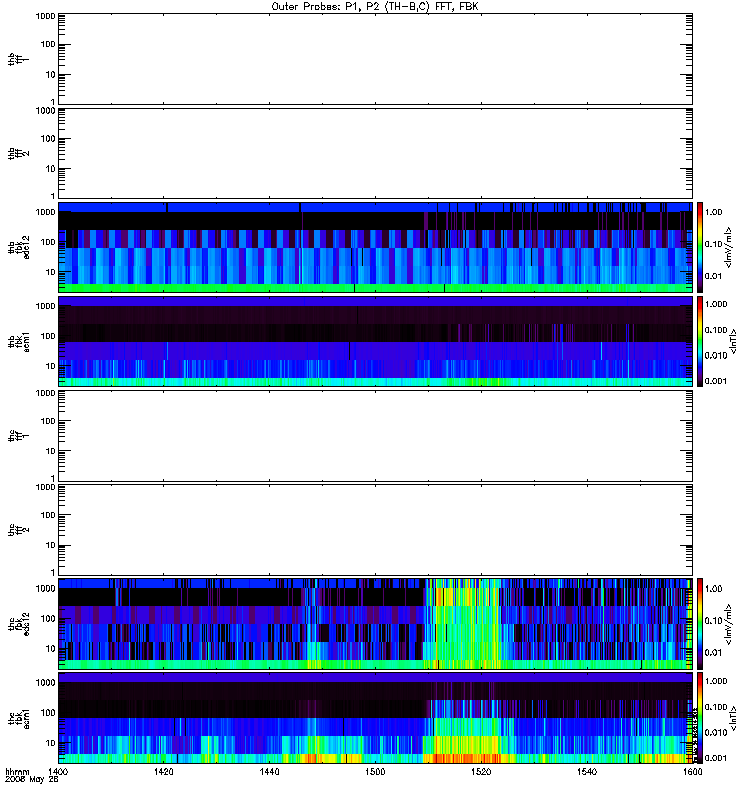
Task: Select the 1600 time axis label
Action: point(692,771)
